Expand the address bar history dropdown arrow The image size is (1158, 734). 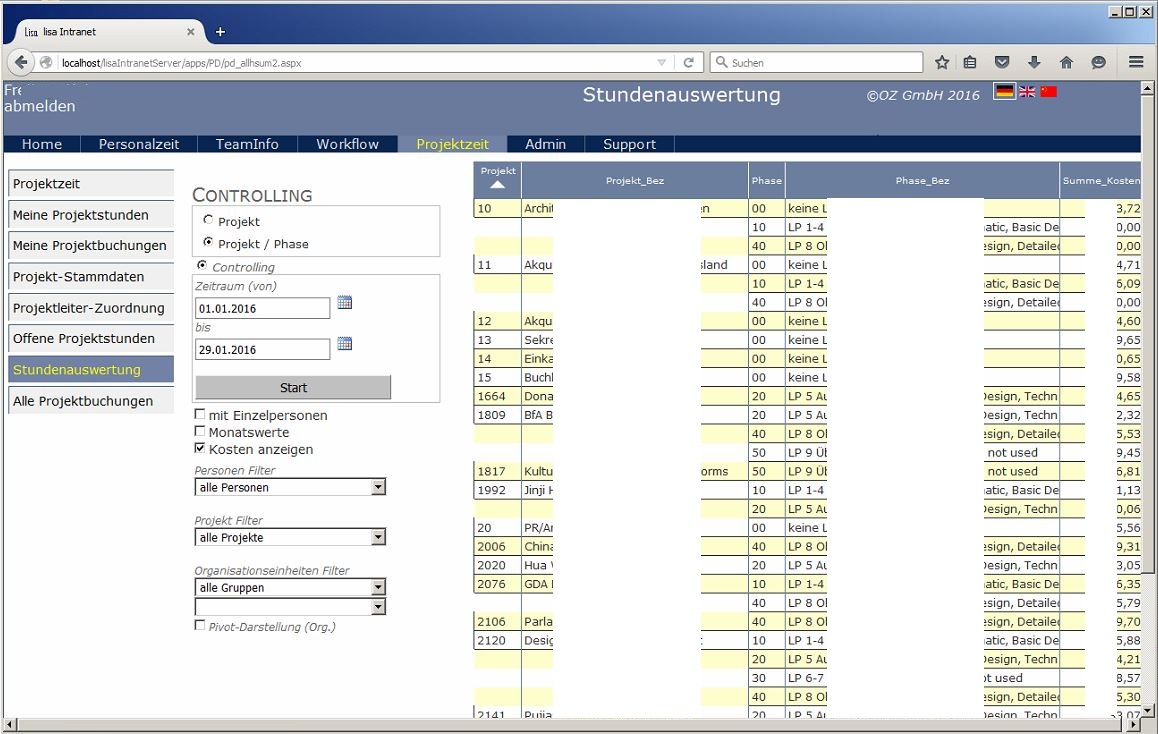[662, 63]
